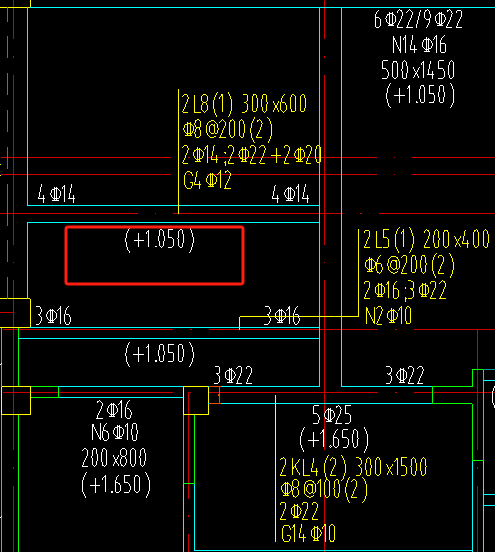The image size is (495, 552).
Task: Select the yellow column square left of 2Φ16
Action: 16,400
